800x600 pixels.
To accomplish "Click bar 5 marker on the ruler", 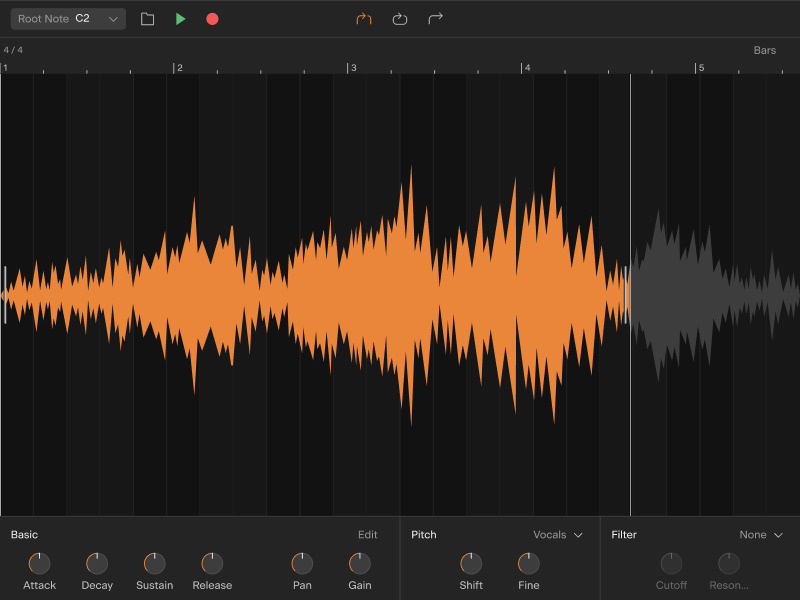I will tap(700, 68).
